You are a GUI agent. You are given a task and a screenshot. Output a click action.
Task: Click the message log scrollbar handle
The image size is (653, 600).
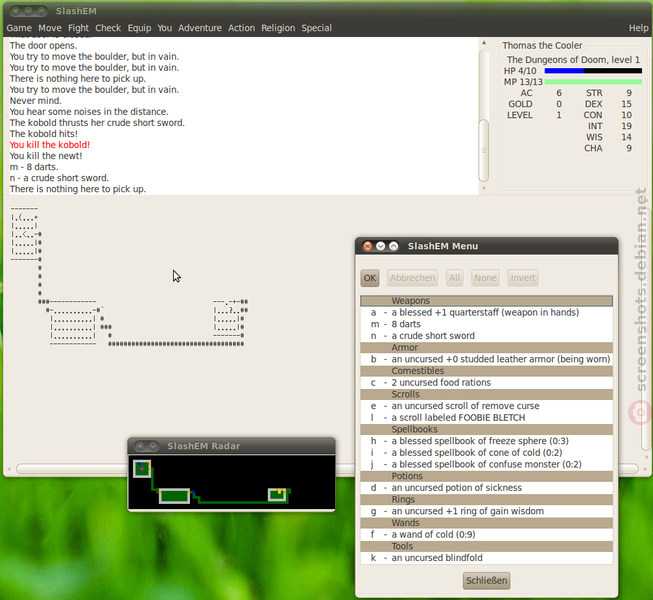click(484, 150)
